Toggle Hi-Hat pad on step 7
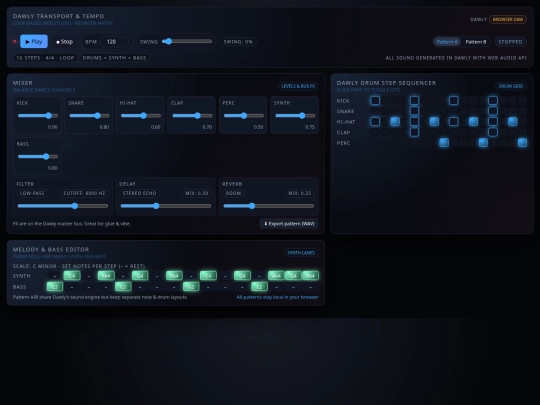 click(x=434, y=122)
